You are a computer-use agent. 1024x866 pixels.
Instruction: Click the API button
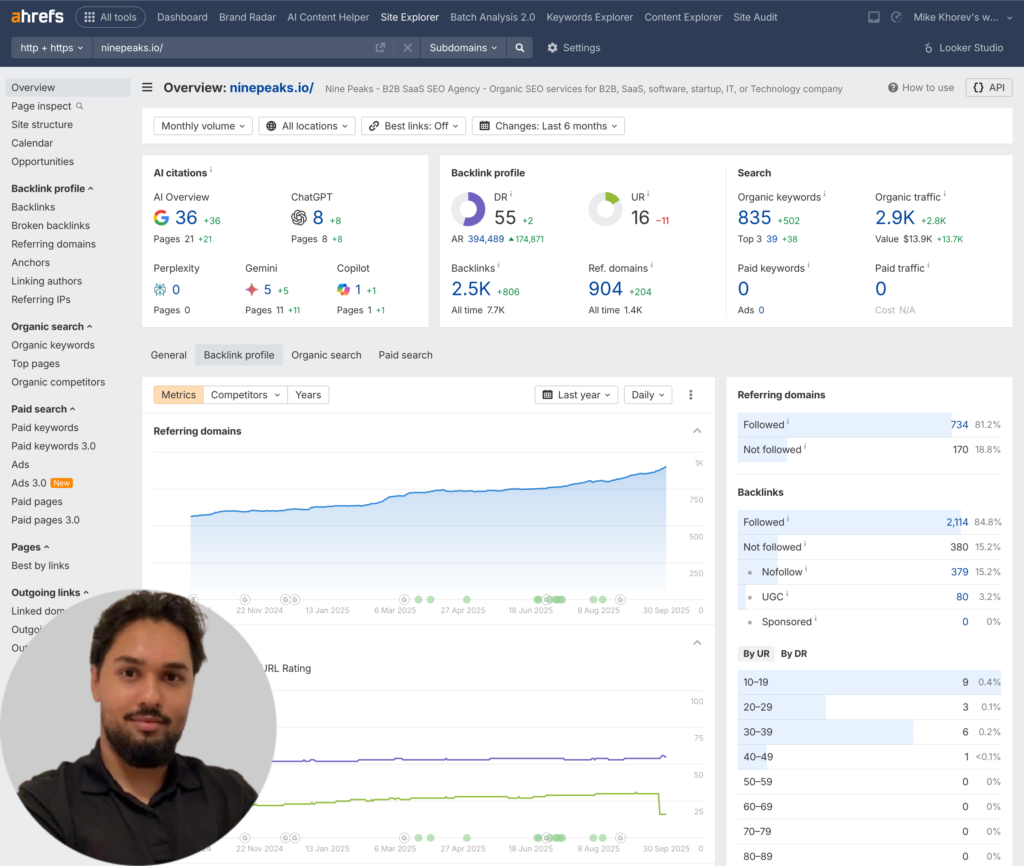click(988, 88)
